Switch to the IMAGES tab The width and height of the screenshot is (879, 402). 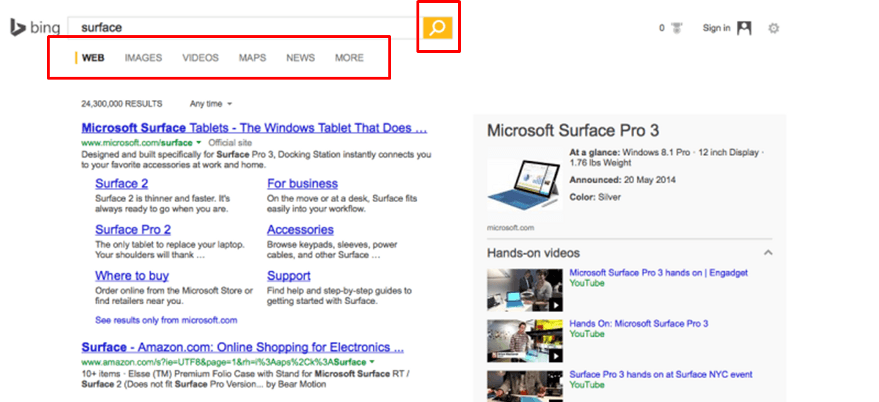coord(143,58)
